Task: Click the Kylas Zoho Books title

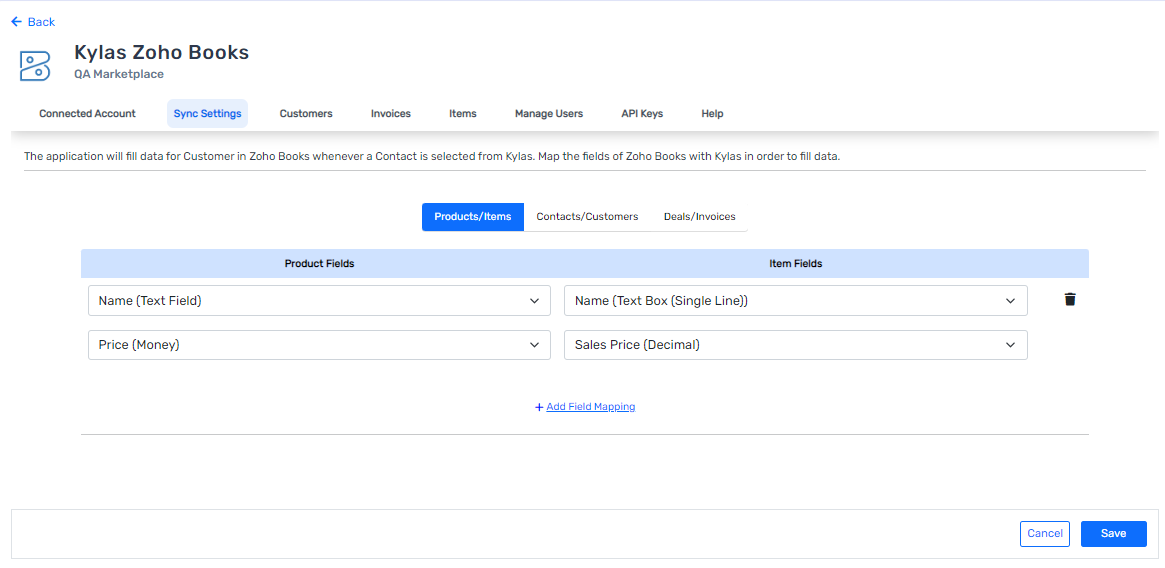Action: coord(161,52)
